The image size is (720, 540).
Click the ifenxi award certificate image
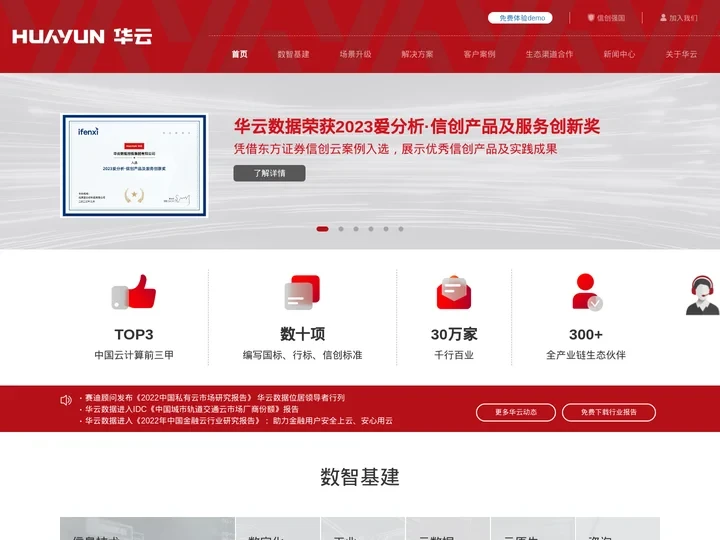tap(134, 165)
